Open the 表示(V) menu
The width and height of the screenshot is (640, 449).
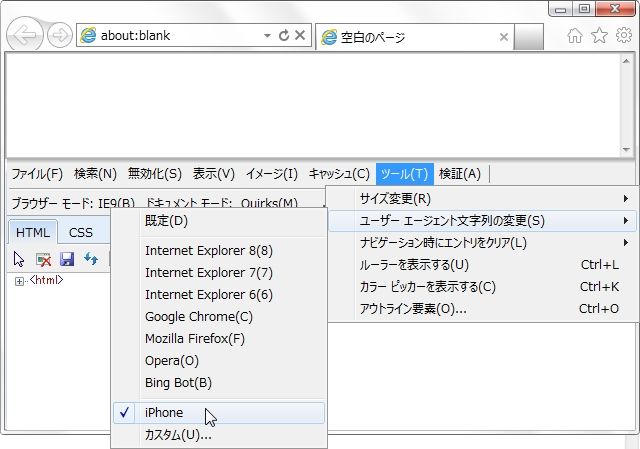pyautogui.click(x=214, y=174)
